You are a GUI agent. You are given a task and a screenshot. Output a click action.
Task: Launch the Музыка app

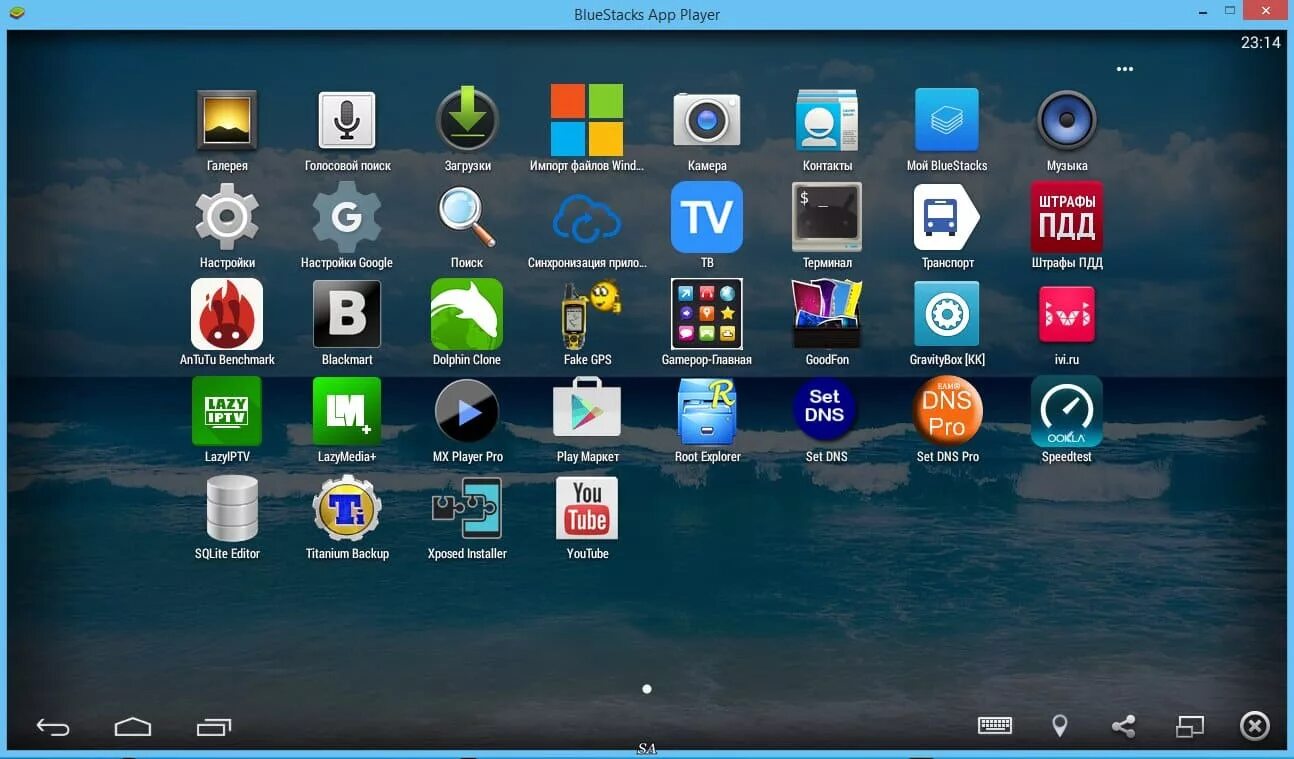pyautogui.click(x=1067, y=120)
